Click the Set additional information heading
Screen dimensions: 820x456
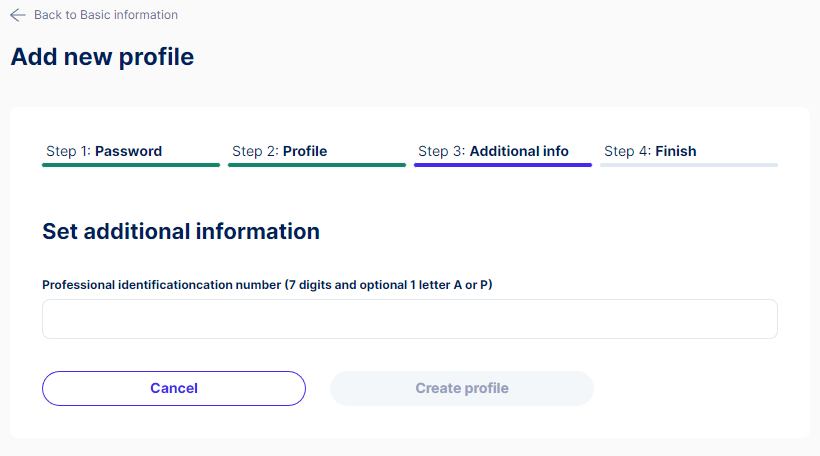click(181, 231)
